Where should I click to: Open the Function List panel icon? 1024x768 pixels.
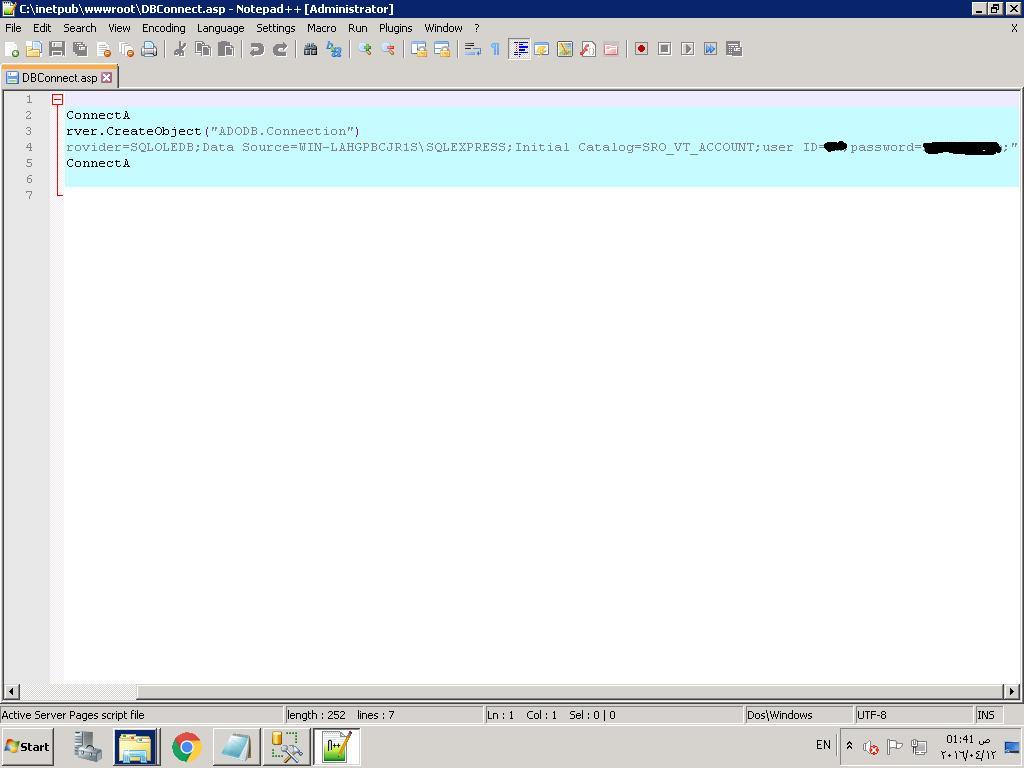tap(588, 49)
